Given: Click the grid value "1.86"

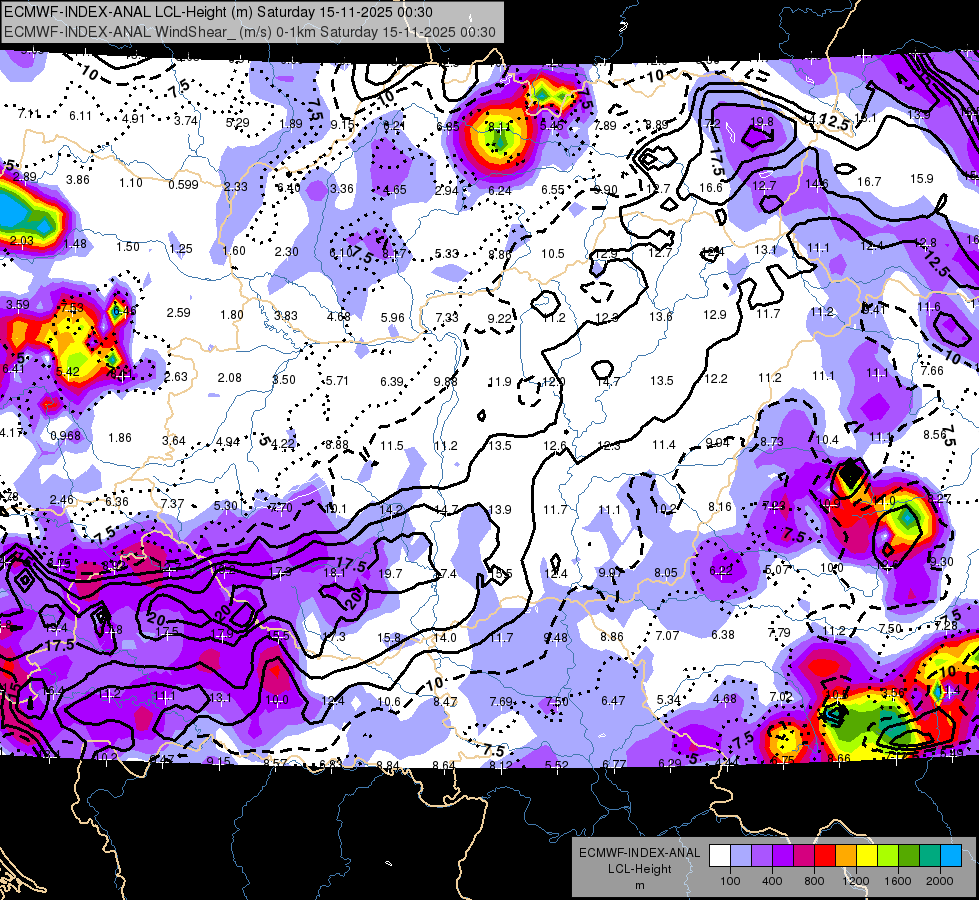Looking at the screenshot, I should click(120, 438).
